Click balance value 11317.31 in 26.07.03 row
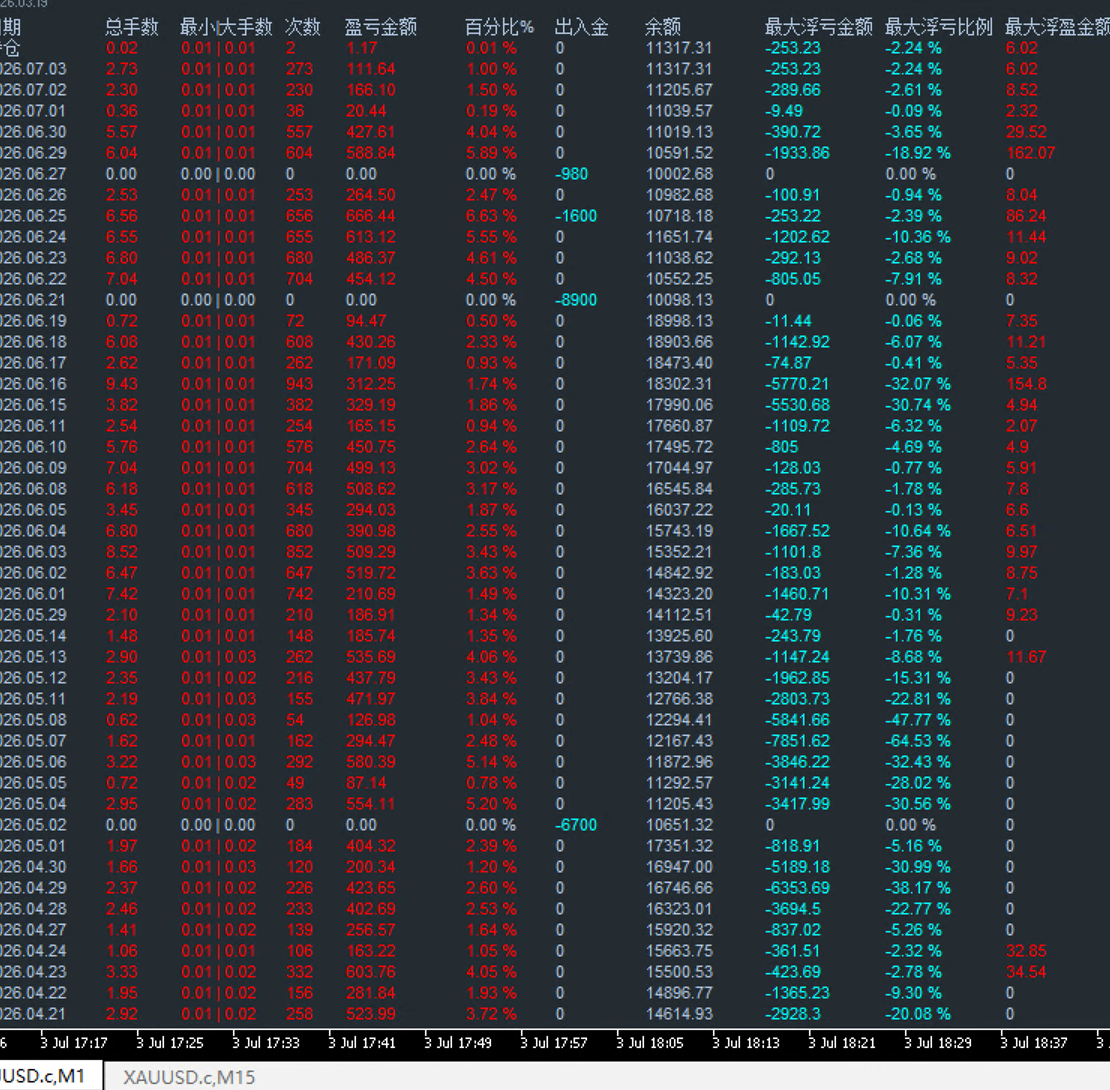This screenshot has width=1110, height=1090. click(679, 69)
